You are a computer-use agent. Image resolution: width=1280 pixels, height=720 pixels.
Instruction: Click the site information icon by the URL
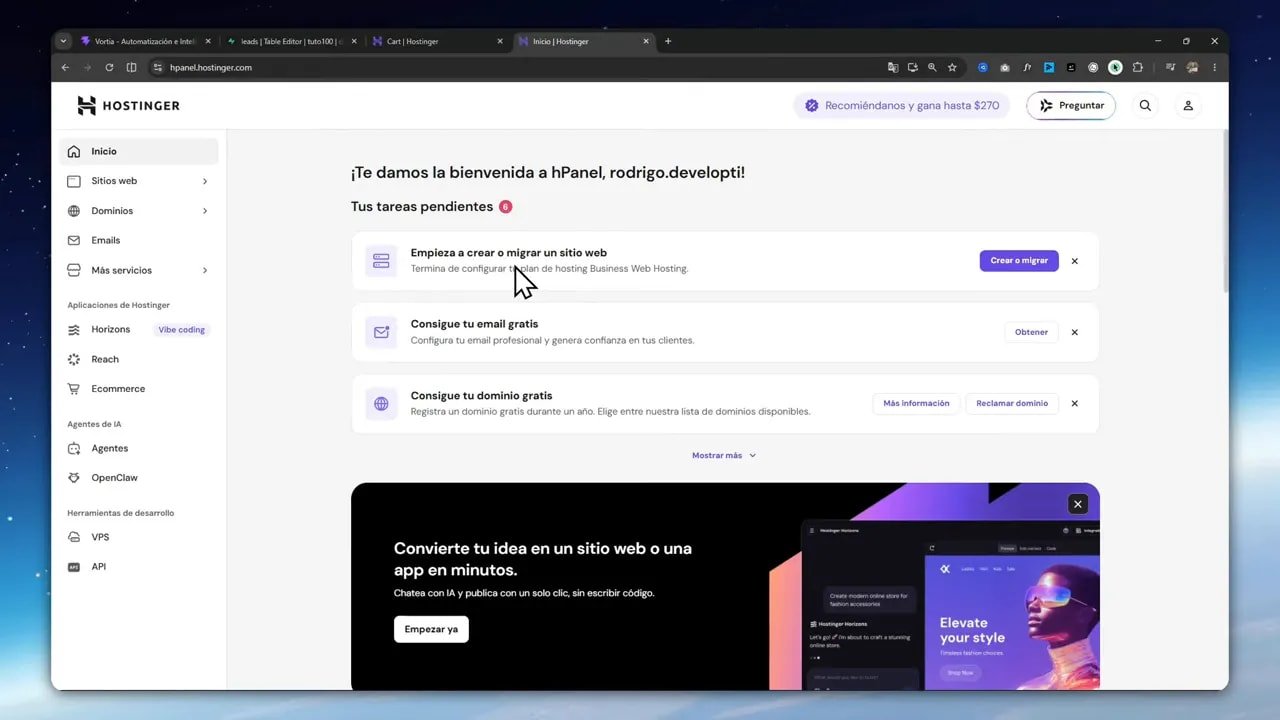click(157, 67)
